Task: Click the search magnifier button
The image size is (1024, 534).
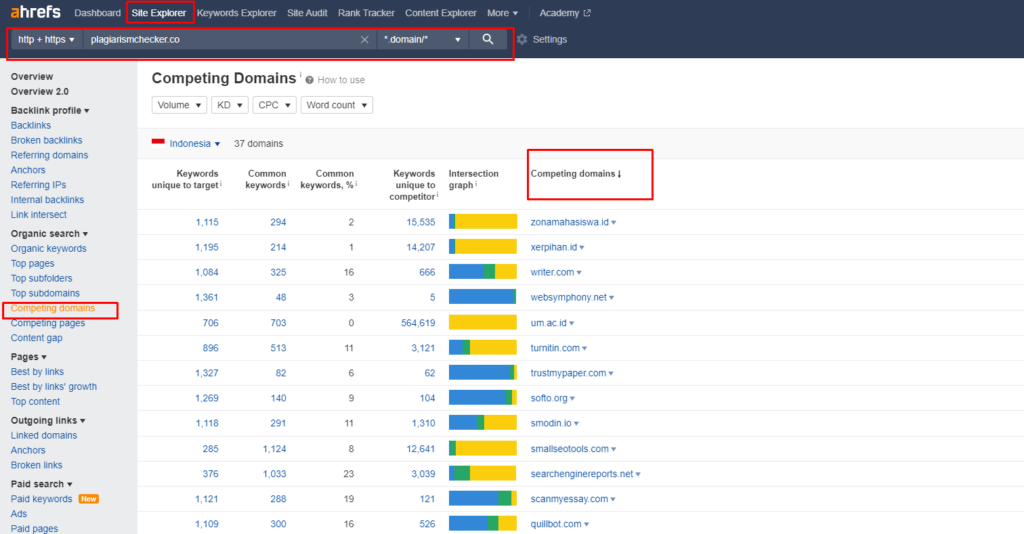Action: point(488,39)
